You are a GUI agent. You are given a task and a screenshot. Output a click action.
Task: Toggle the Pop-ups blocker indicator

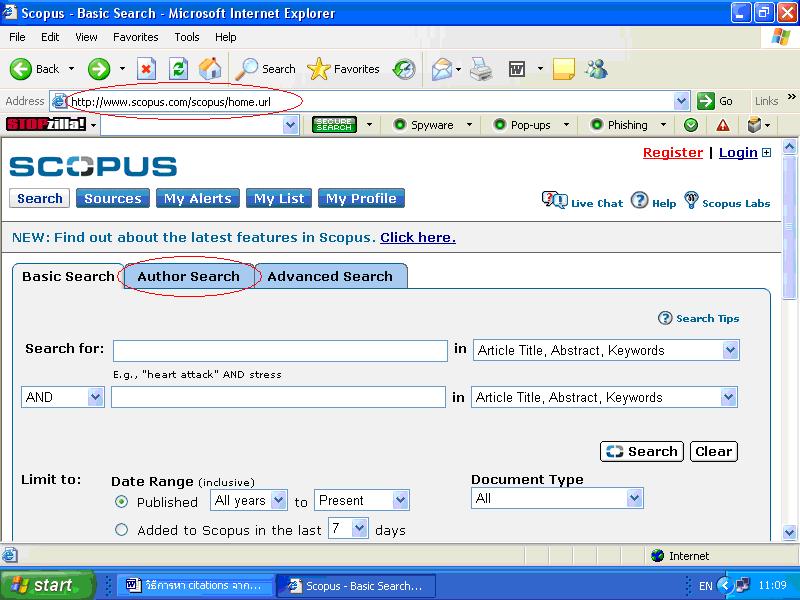(500, 124)
